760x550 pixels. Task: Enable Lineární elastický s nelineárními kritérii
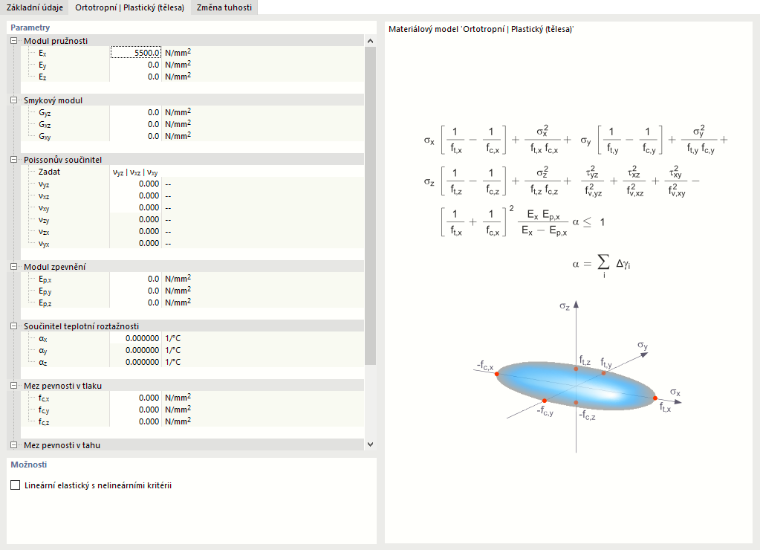(16, 485)
